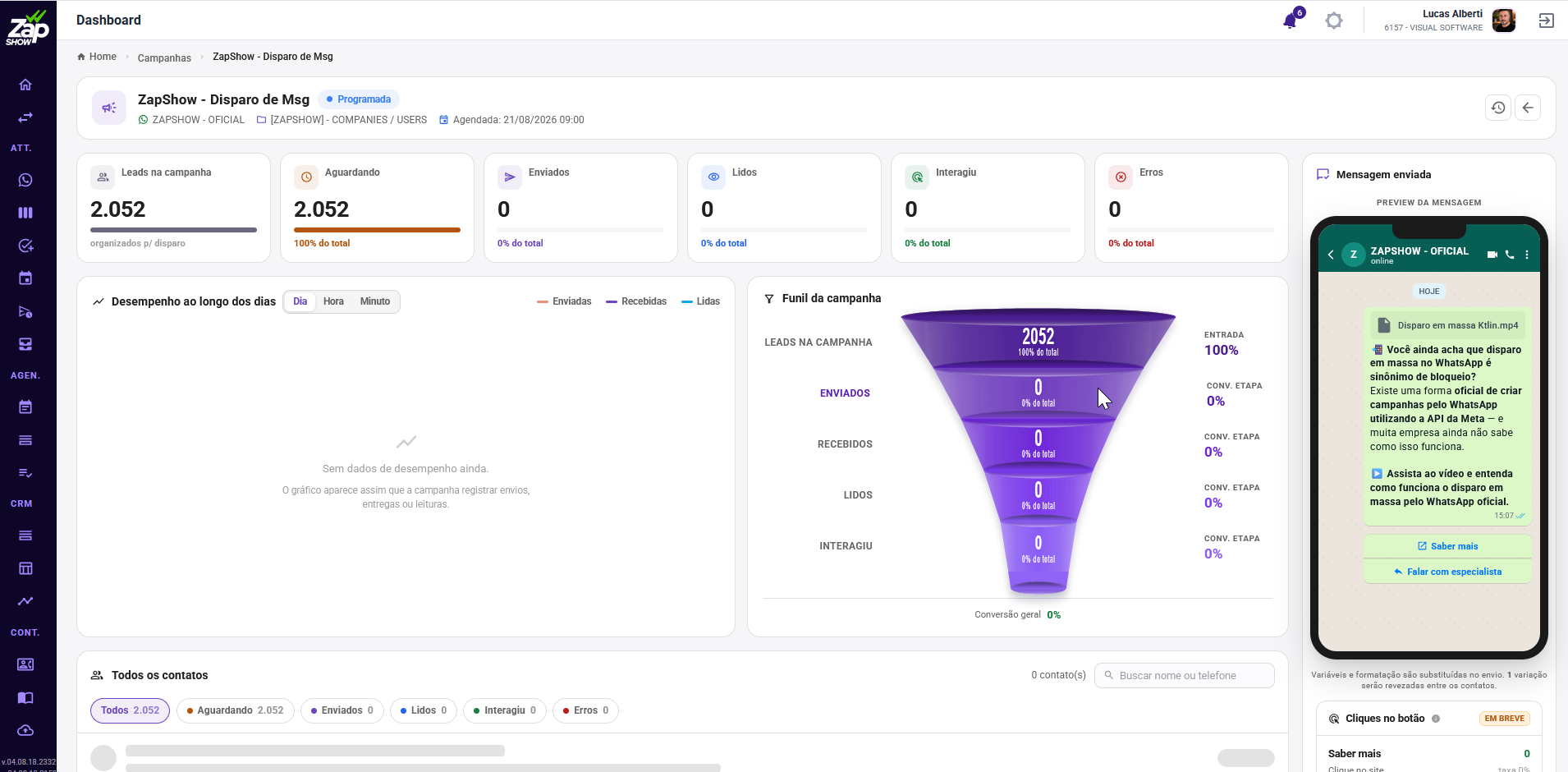Screen dimensions: 1568x772
Task: Click the EM BREVE badge
Action: [x=1504, y=719]
